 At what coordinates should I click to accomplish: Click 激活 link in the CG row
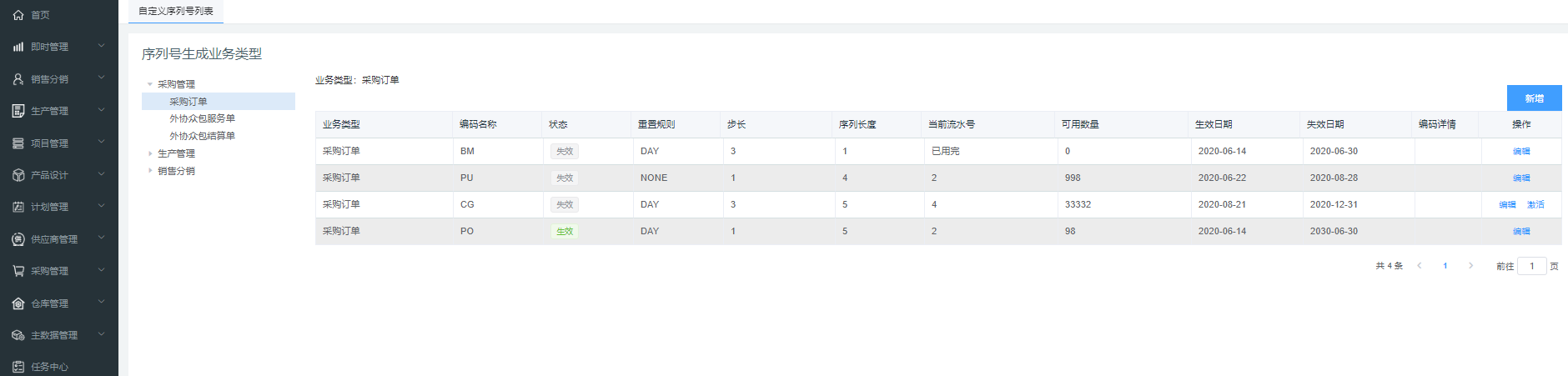(1535, 204)
